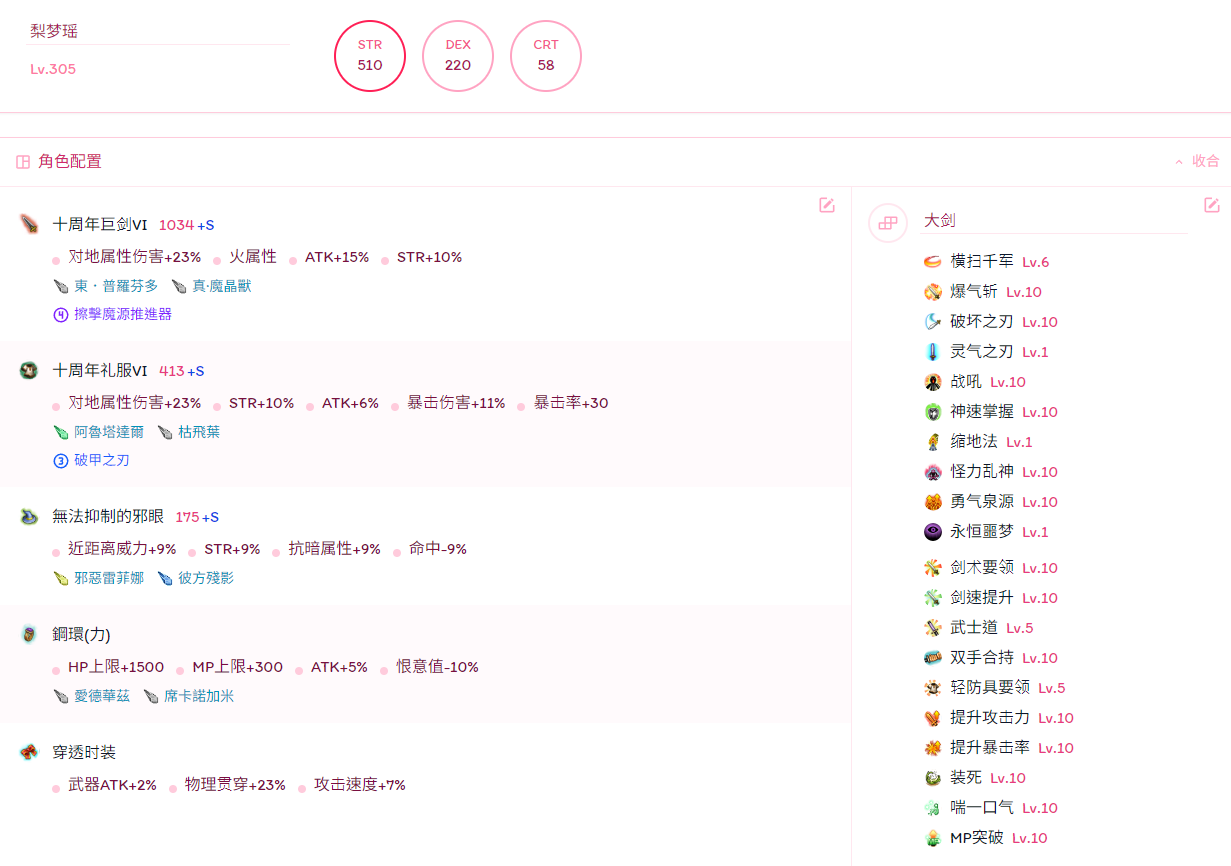Click the 武士道 skill icon
Screen dimensions: 1231x866
click(933, 628)
